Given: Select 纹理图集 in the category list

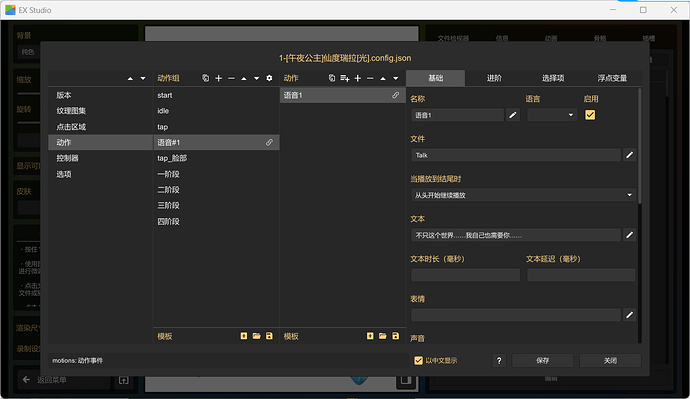Looking at the screenshot, I should [x=100, y=111].
